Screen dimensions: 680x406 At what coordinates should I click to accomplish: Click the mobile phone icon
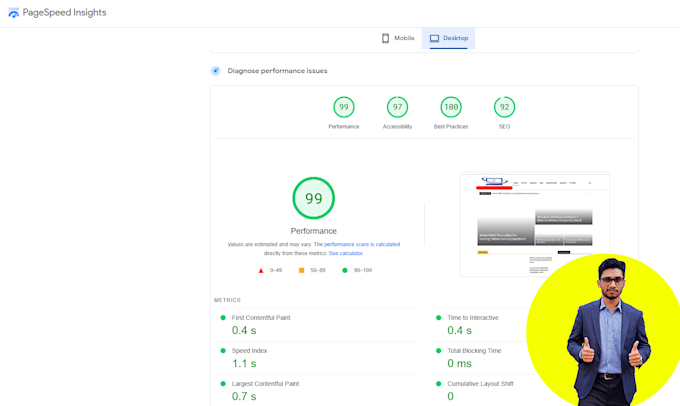pos(385,38)
